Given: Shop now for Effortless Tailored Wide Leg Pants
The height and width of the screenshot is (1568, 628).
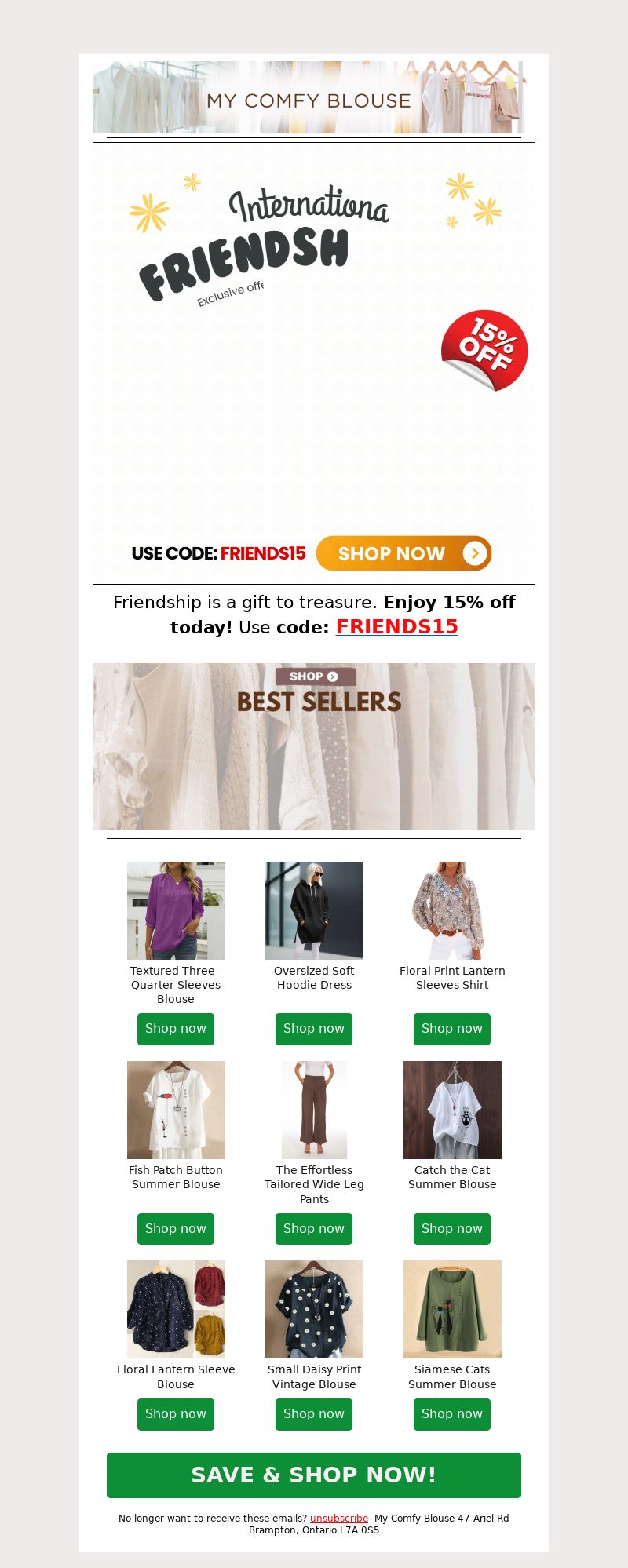Looking at the screenshot, I should [x=314, y=1228].
